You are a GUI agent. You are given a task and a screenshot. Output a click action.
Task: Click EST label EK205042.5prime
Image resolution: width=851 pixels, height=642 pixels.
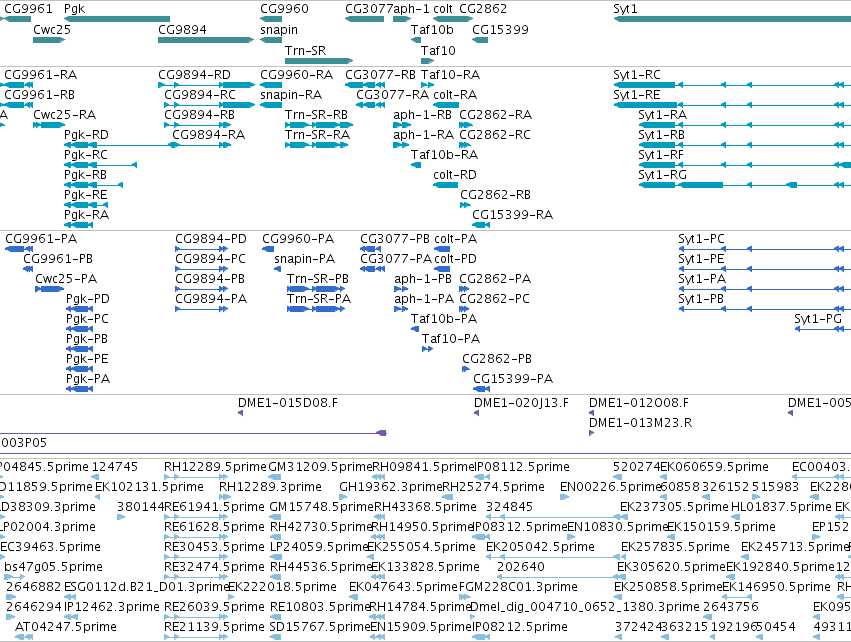(541, 547)
